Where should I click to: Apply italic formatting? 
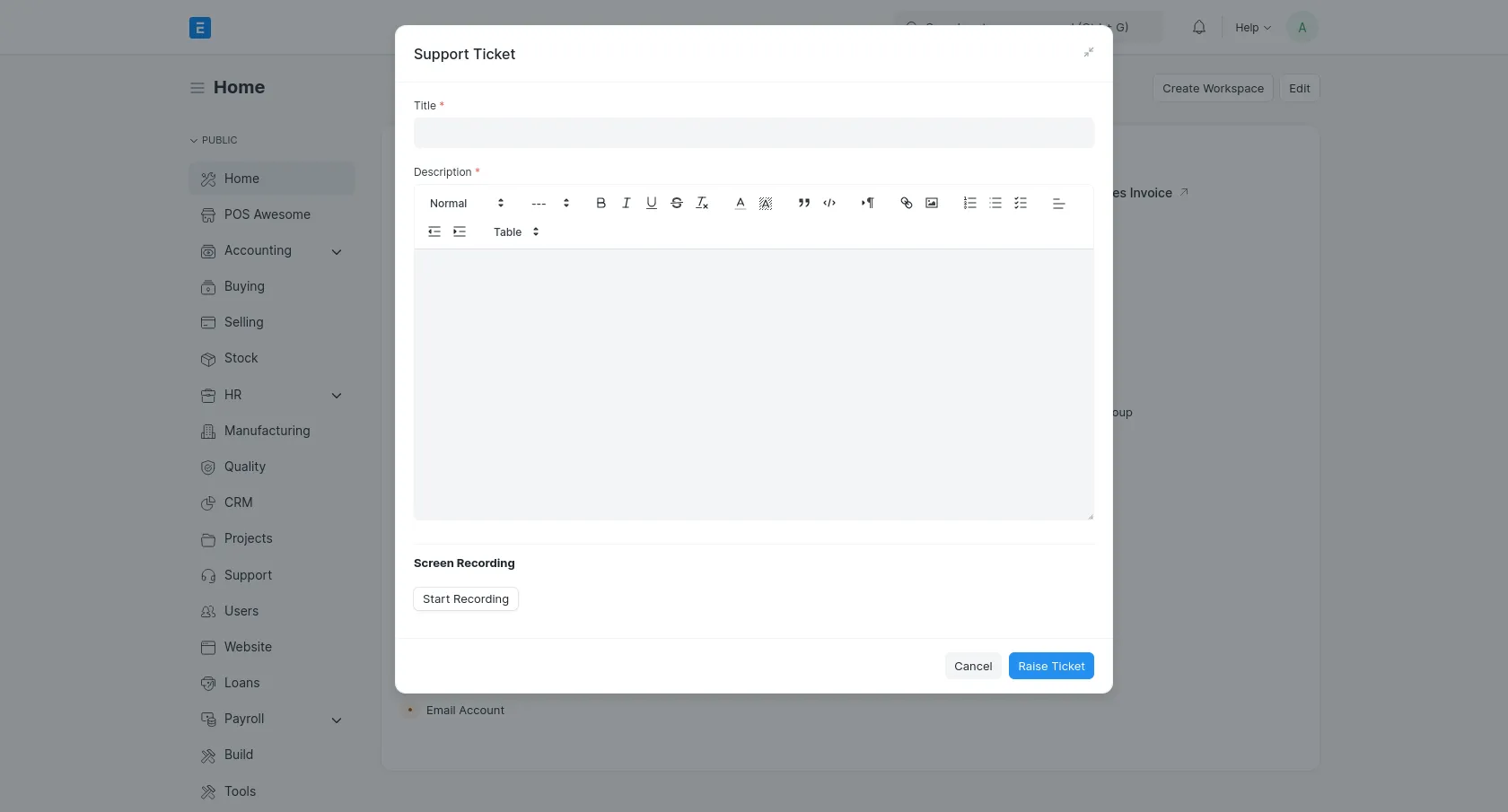(x=626, y=203)
